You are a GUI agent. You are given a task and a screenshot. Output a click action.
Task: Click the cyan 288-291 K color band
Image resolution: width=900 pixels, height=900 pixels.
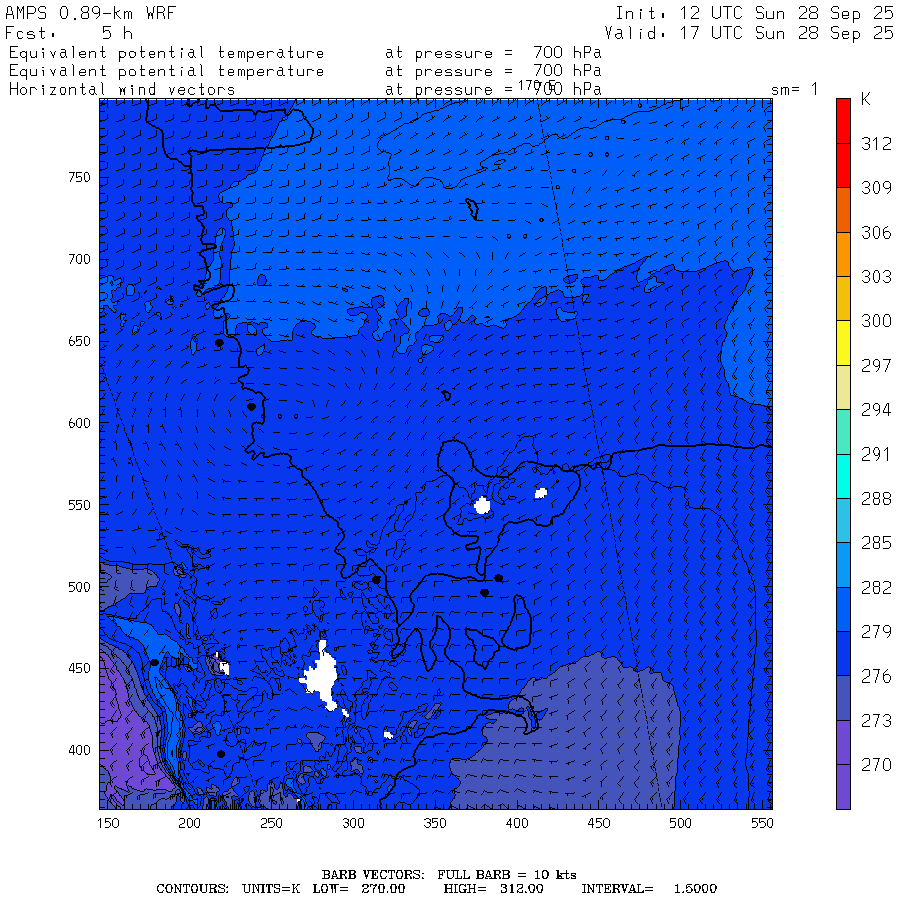pos(843,476)
